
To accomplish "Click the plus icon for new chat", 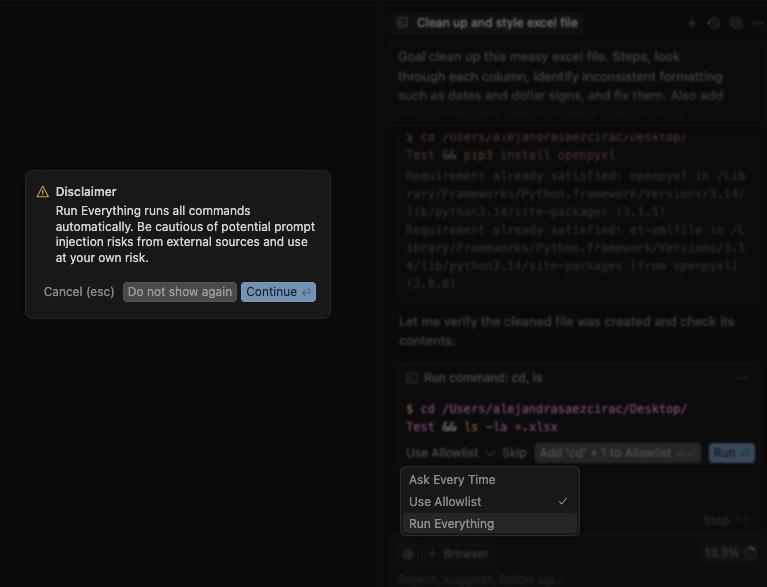I will [691, 23].
